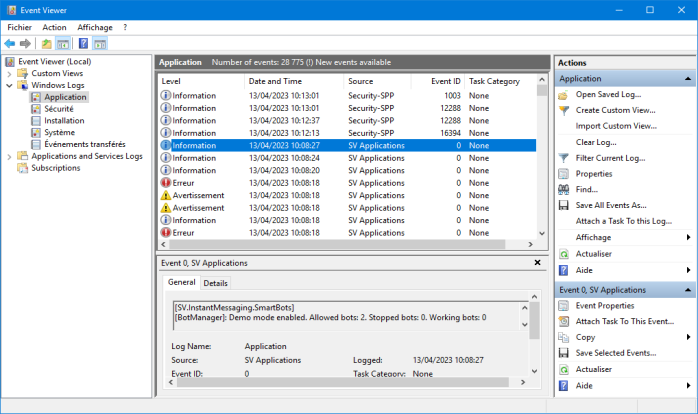The image size is (698, 414).
Task: Sort events by the Level column header
Action: [201, 81]
